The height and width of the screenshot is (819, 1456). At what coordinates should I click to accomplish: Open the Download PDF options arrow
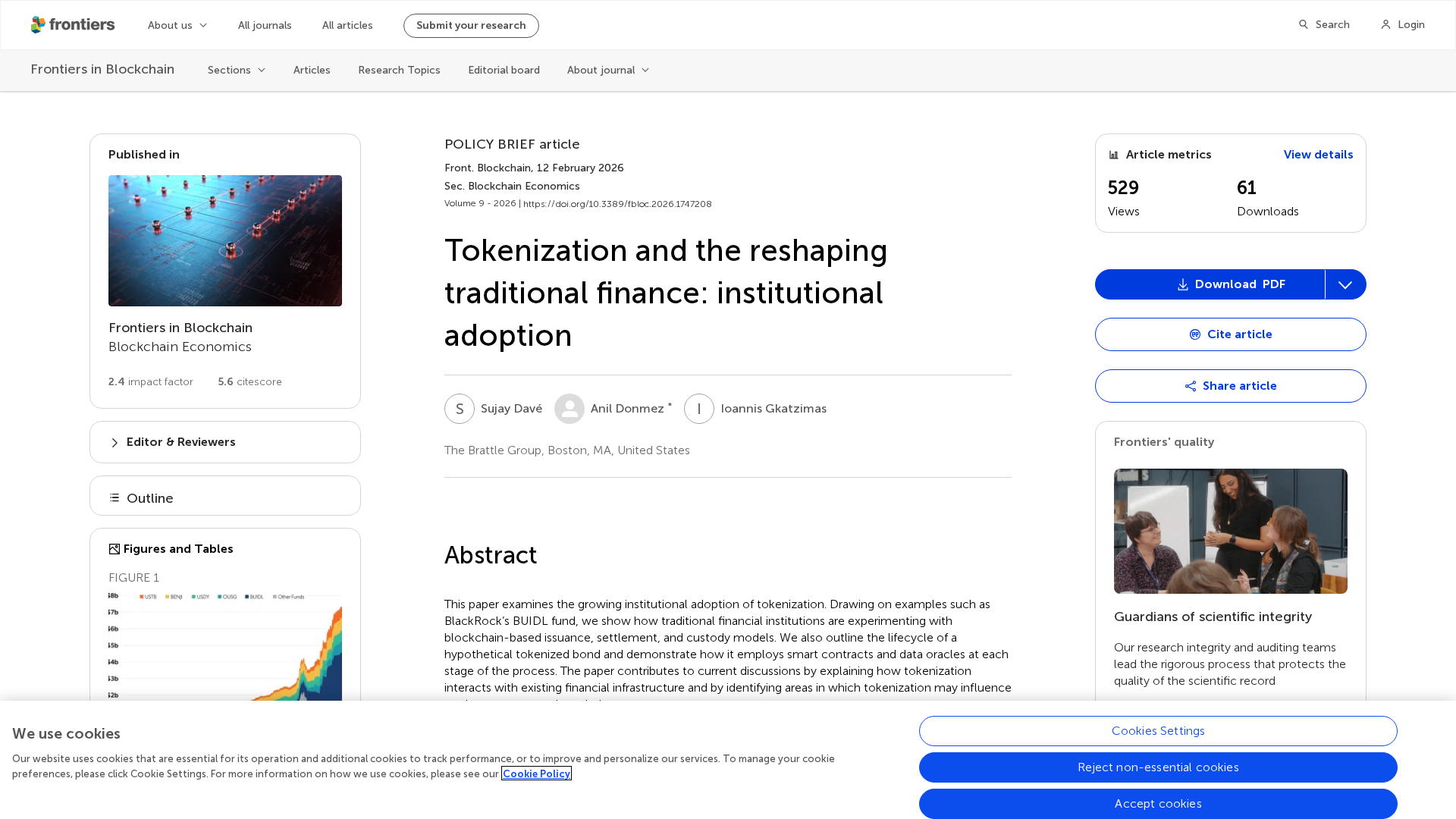(1345, 284)
